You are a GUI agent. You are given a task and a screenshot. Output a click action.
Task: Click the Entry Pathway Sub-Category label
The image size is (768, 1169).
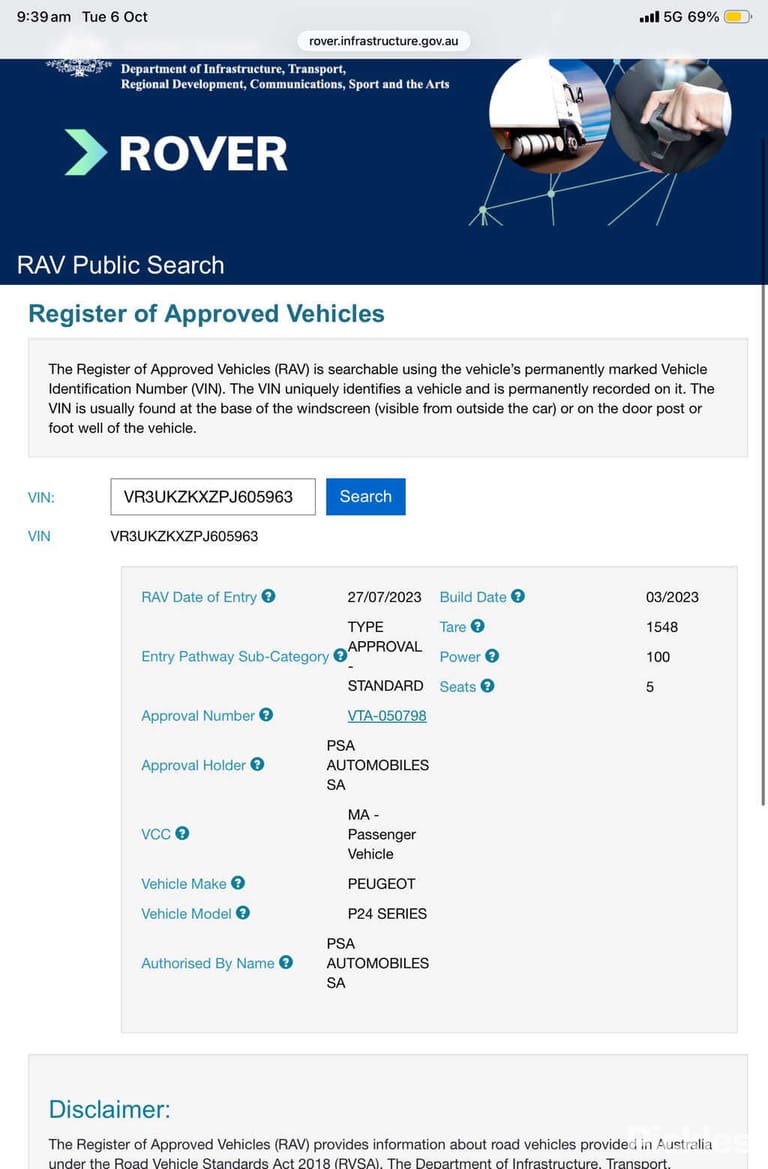click(235, 657)
